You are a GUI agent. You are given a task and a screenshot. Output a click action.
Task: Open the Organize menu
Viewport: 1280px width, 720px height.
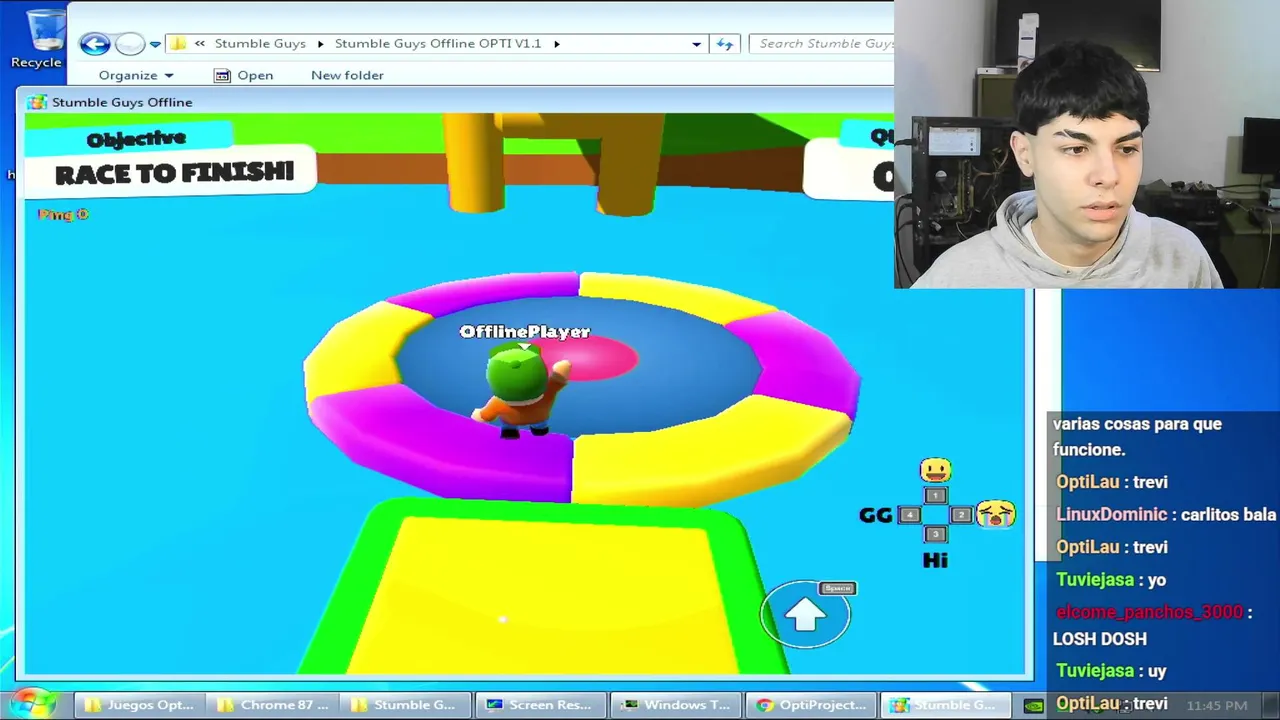(136, 75)
